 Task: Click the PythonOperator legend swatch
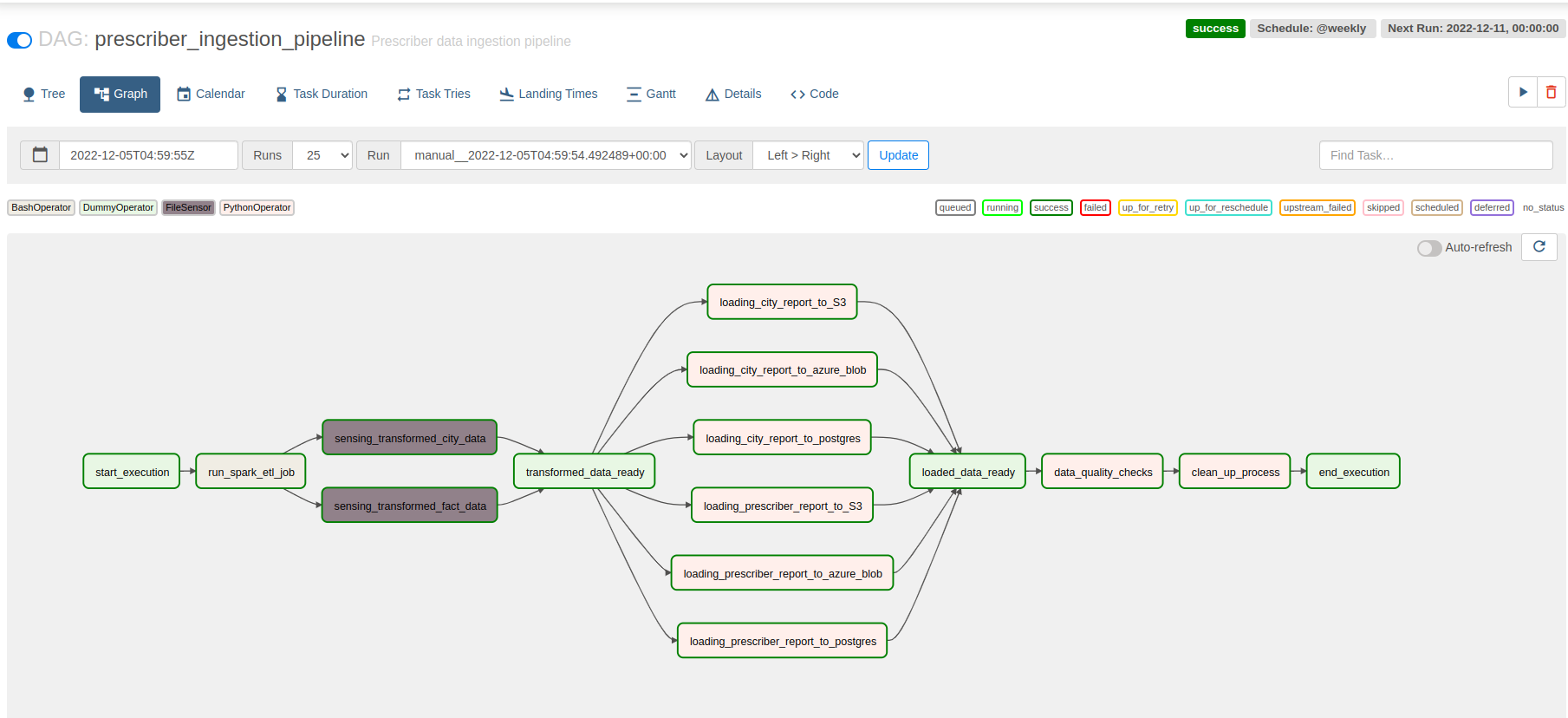pos(257,207)
